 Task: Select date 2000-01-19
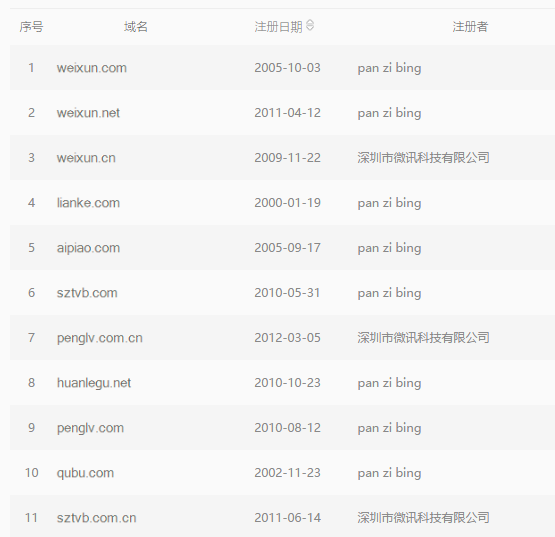[x=287, y=202]
